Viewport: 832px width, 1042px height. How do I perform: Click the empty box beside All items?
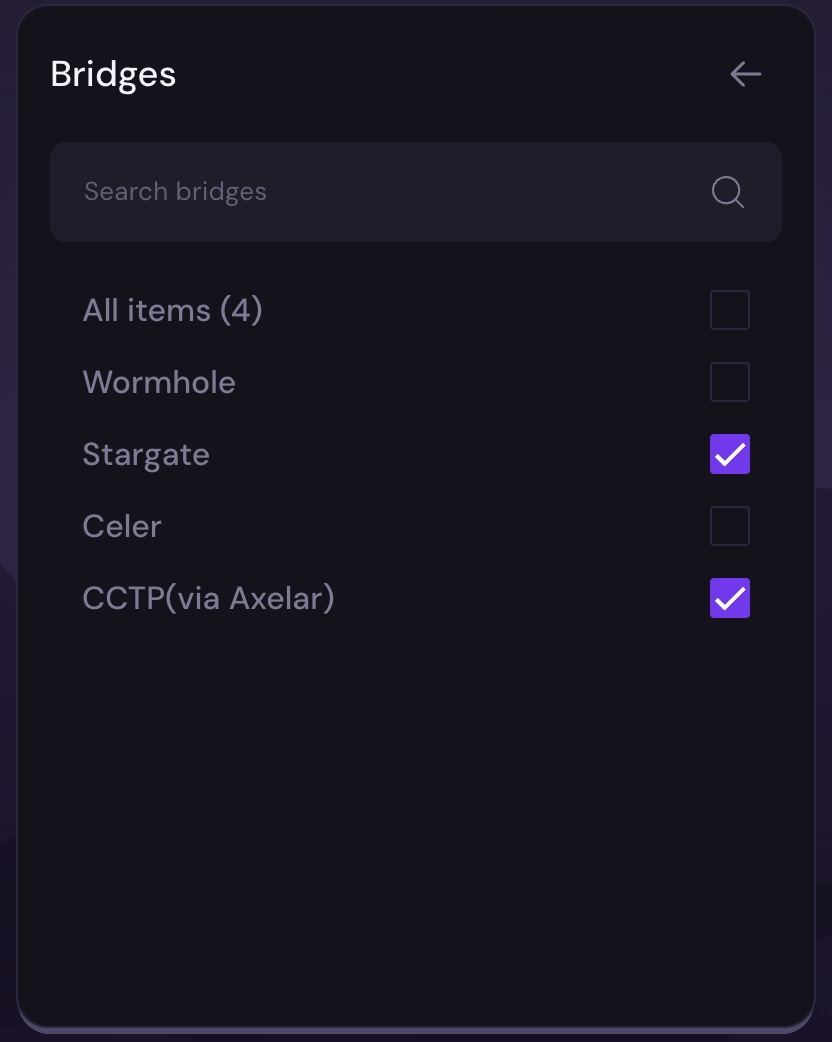point(730,310)
